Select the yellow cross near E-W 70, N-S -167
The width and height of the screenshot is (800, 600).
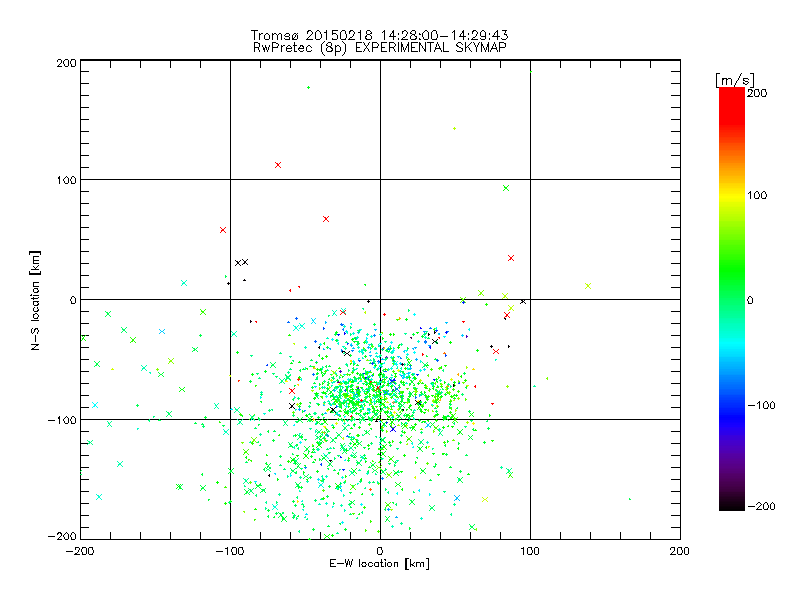pos(485,499)
